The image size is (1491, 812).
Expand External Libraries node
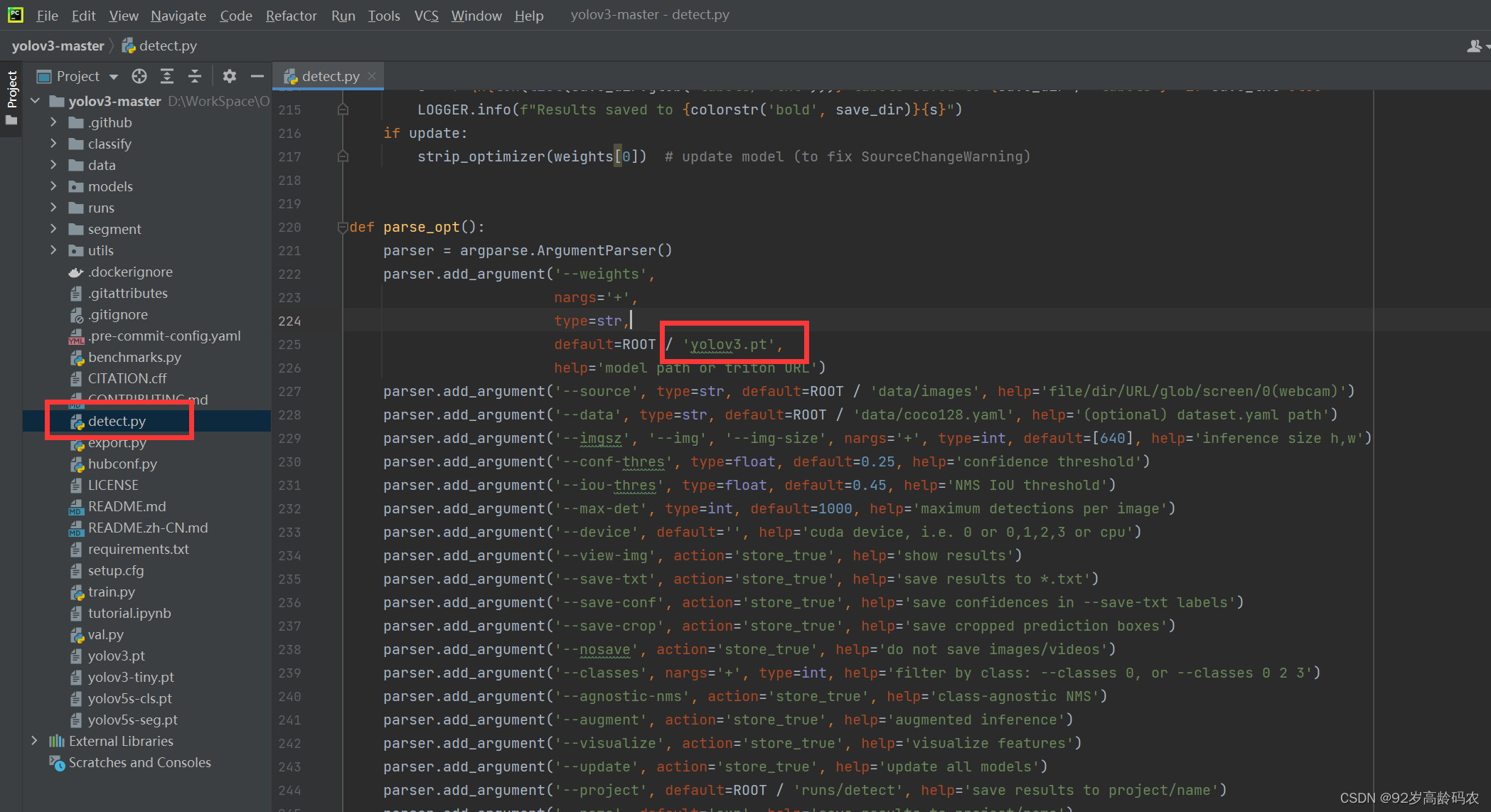[34, 741]
